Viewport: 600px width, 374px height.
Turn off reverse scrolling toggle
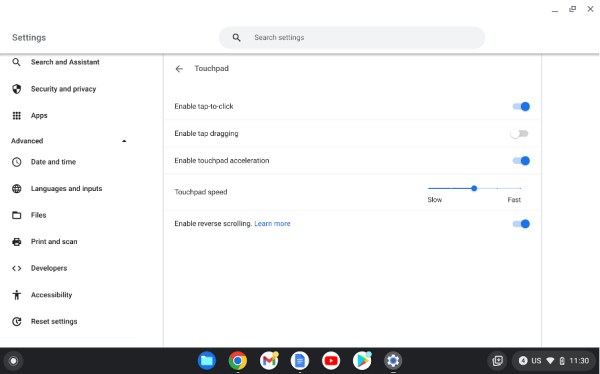tap(521, 224)
